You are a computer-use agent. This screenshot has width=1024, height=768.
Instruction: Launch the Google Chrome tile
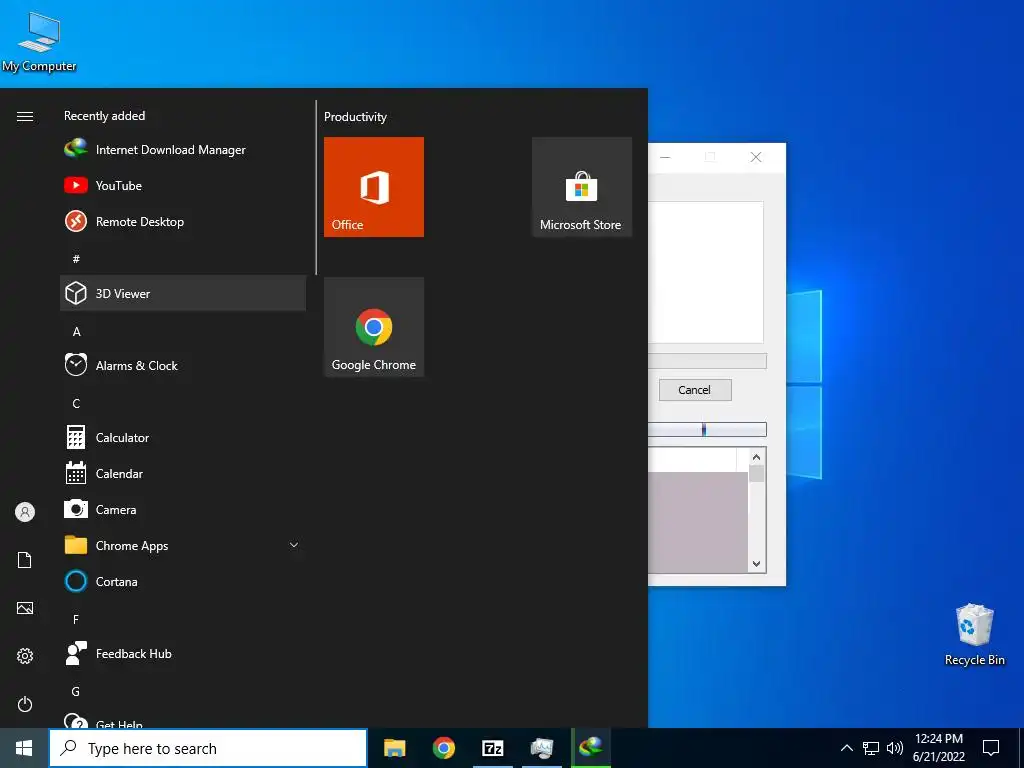point(374,327)
